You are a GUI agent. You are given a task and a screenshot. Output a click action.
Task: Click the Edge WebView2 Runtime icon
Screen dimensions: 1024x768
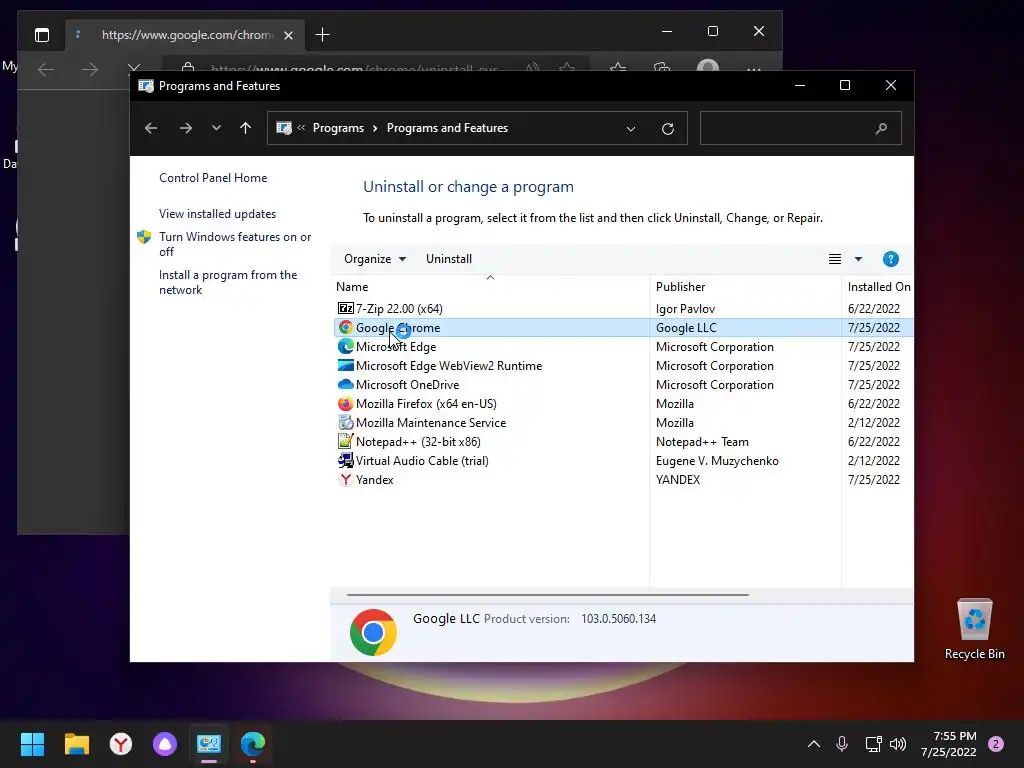345,365
